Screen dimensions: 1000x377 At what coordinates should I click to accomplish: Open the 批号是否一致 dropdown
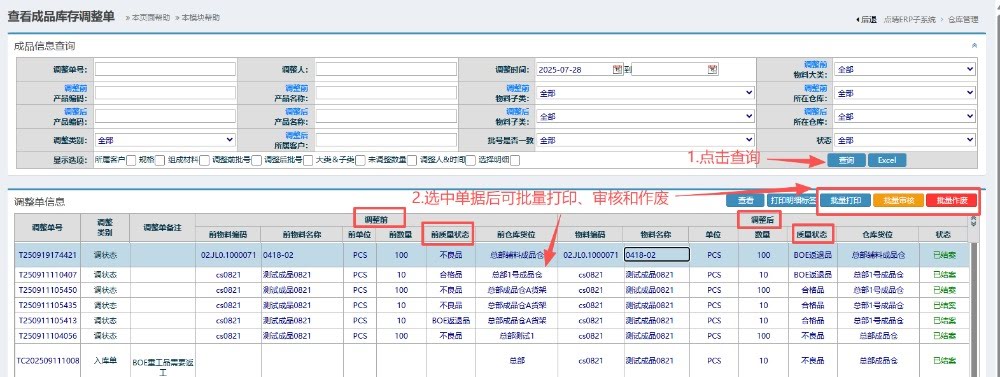pyautogui.click(x=645, y=140)
